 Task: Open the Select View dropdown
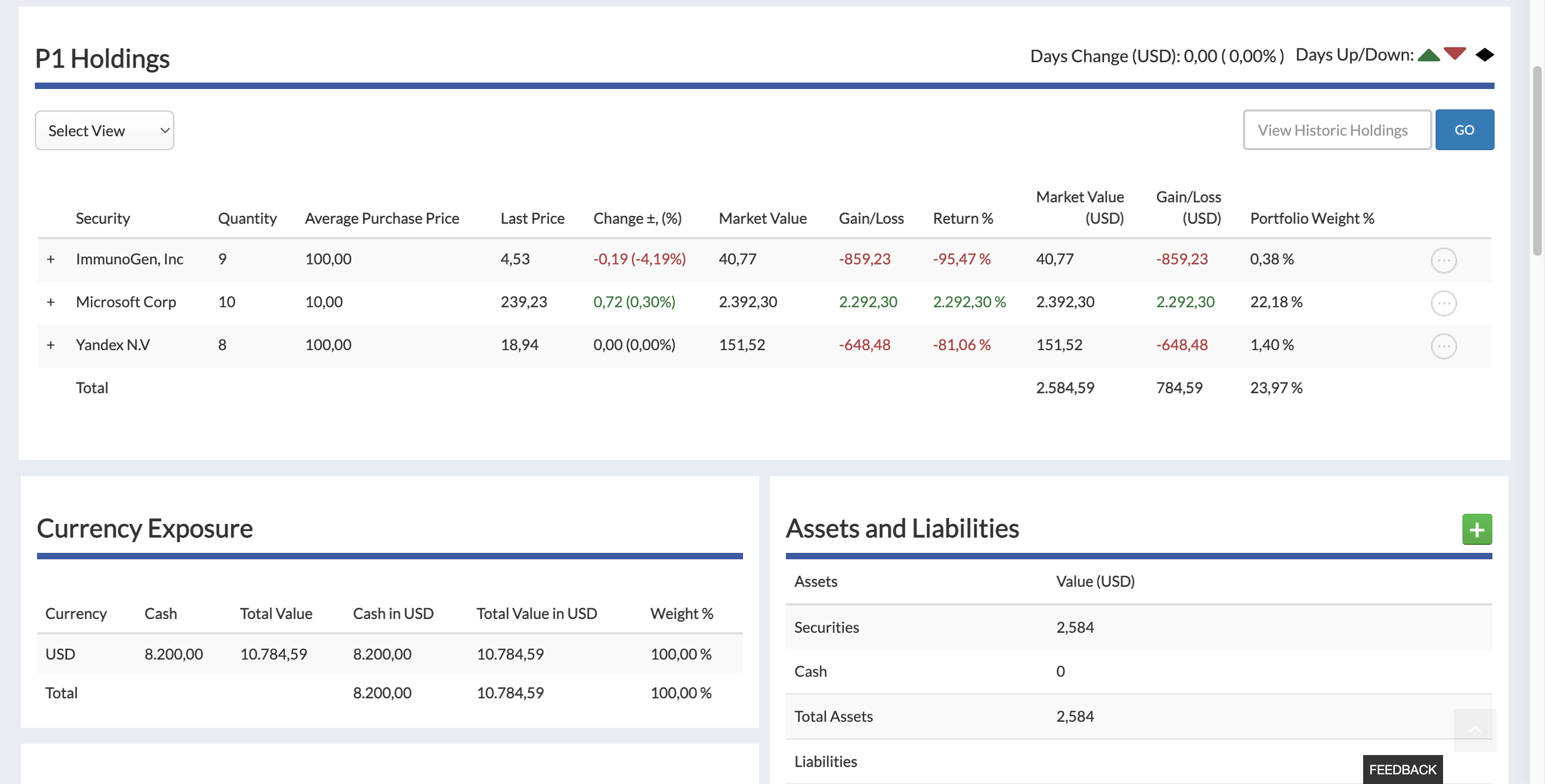(x=105, y=131)
